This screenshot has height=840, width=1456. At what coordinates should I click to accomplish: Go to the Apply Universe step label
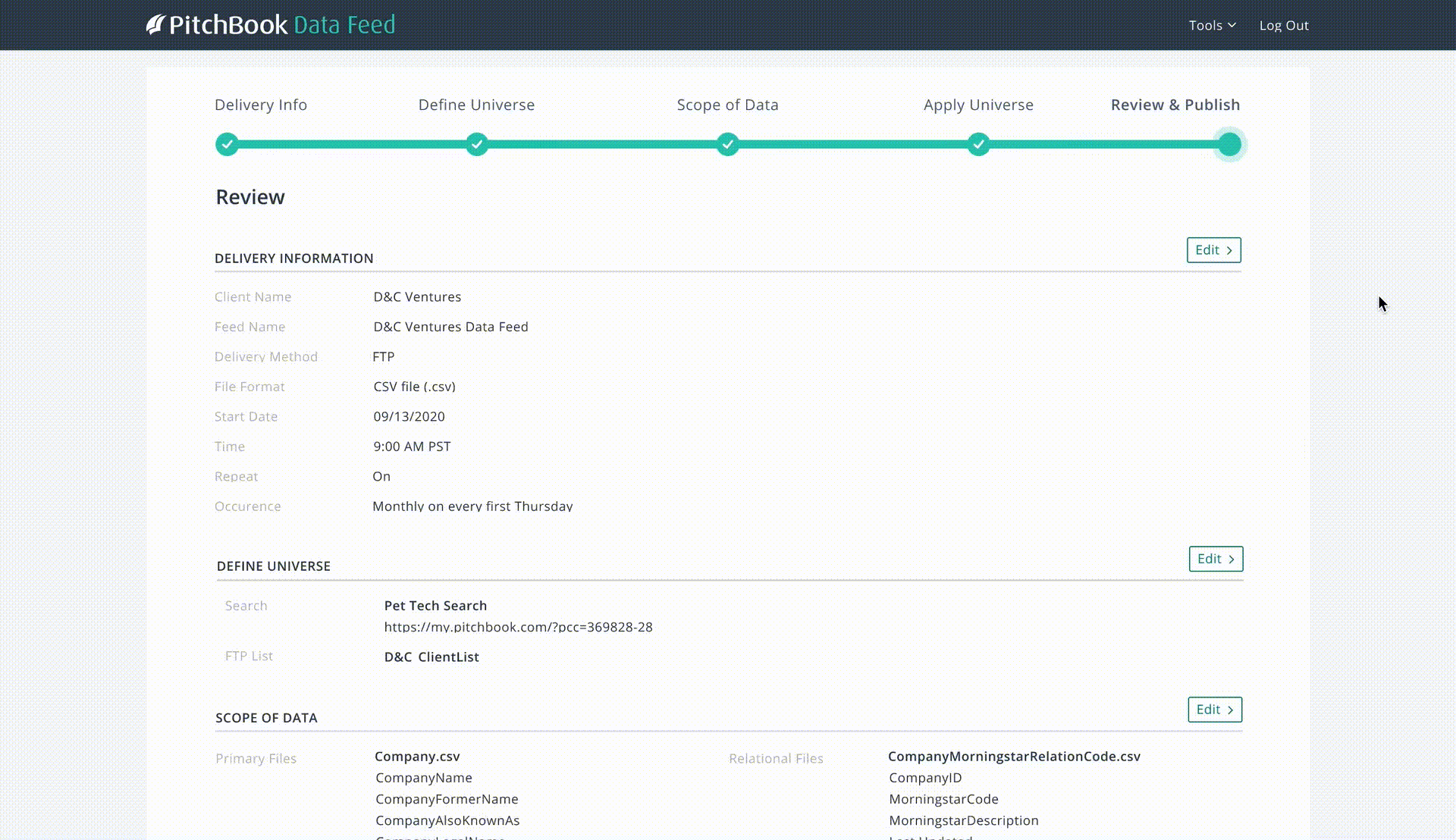coord(979,105)
